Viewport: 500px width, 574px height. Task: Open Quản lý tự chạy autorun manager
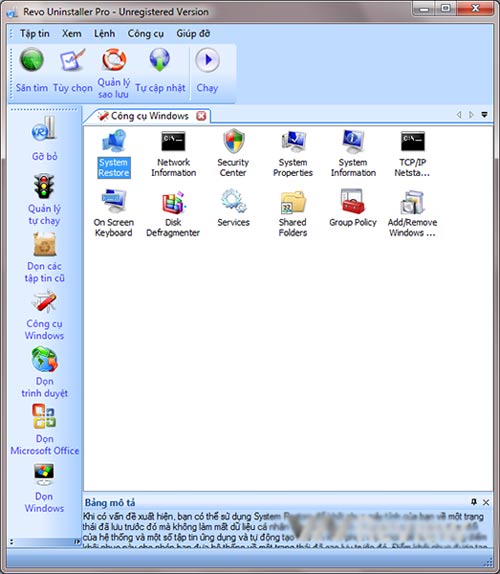click(44, 199)
